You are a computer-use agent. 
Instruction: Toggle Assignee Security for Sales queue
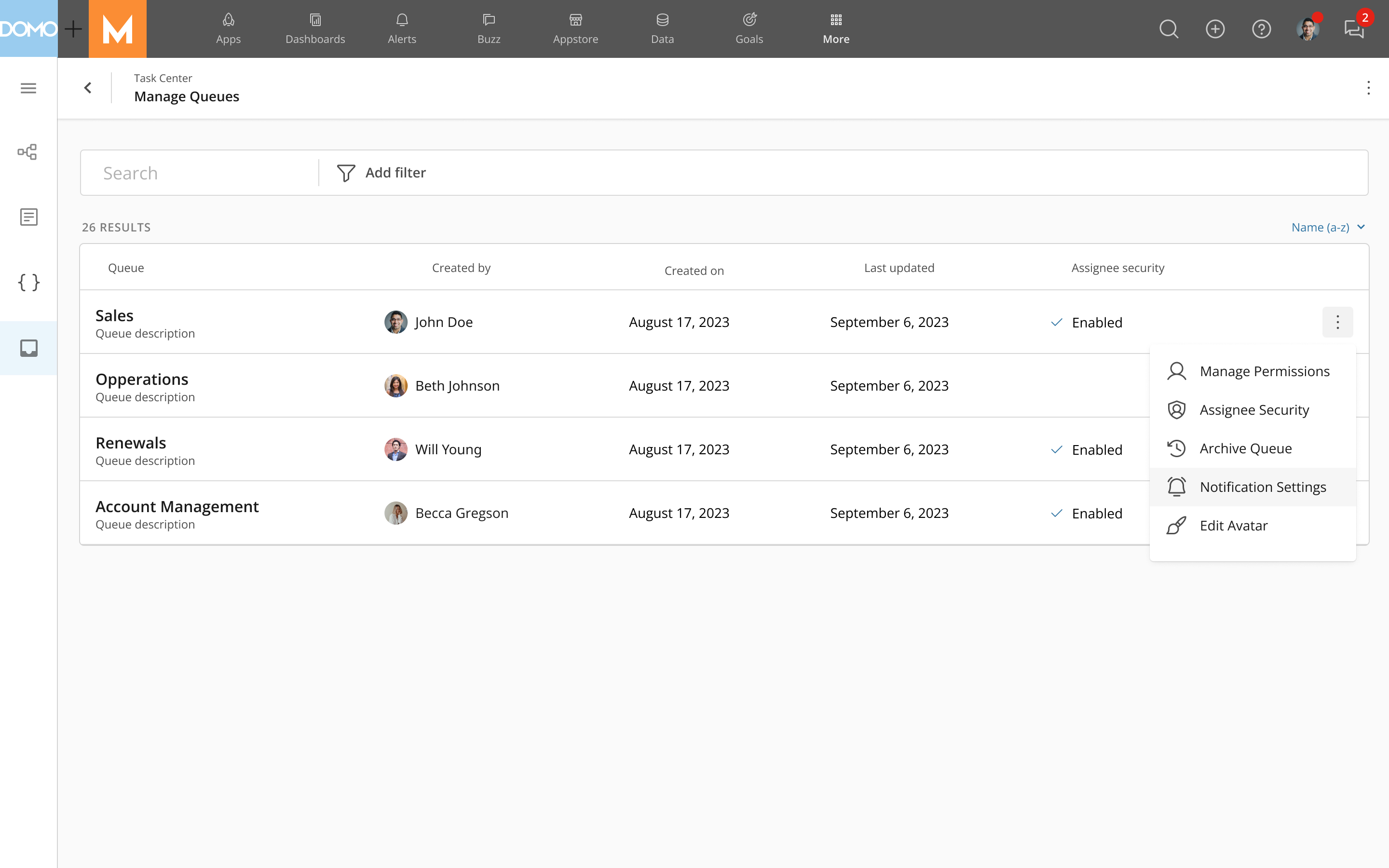[x=1253, y=409]
